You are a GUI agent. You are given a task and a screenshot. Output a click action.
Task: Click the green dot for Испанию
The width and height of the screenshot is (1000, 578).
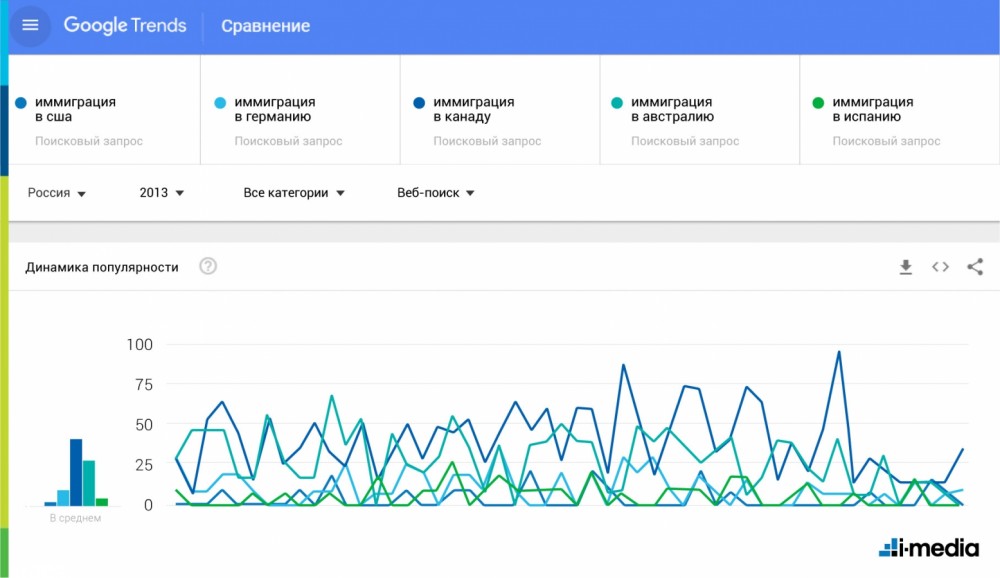tap(818, 102)
